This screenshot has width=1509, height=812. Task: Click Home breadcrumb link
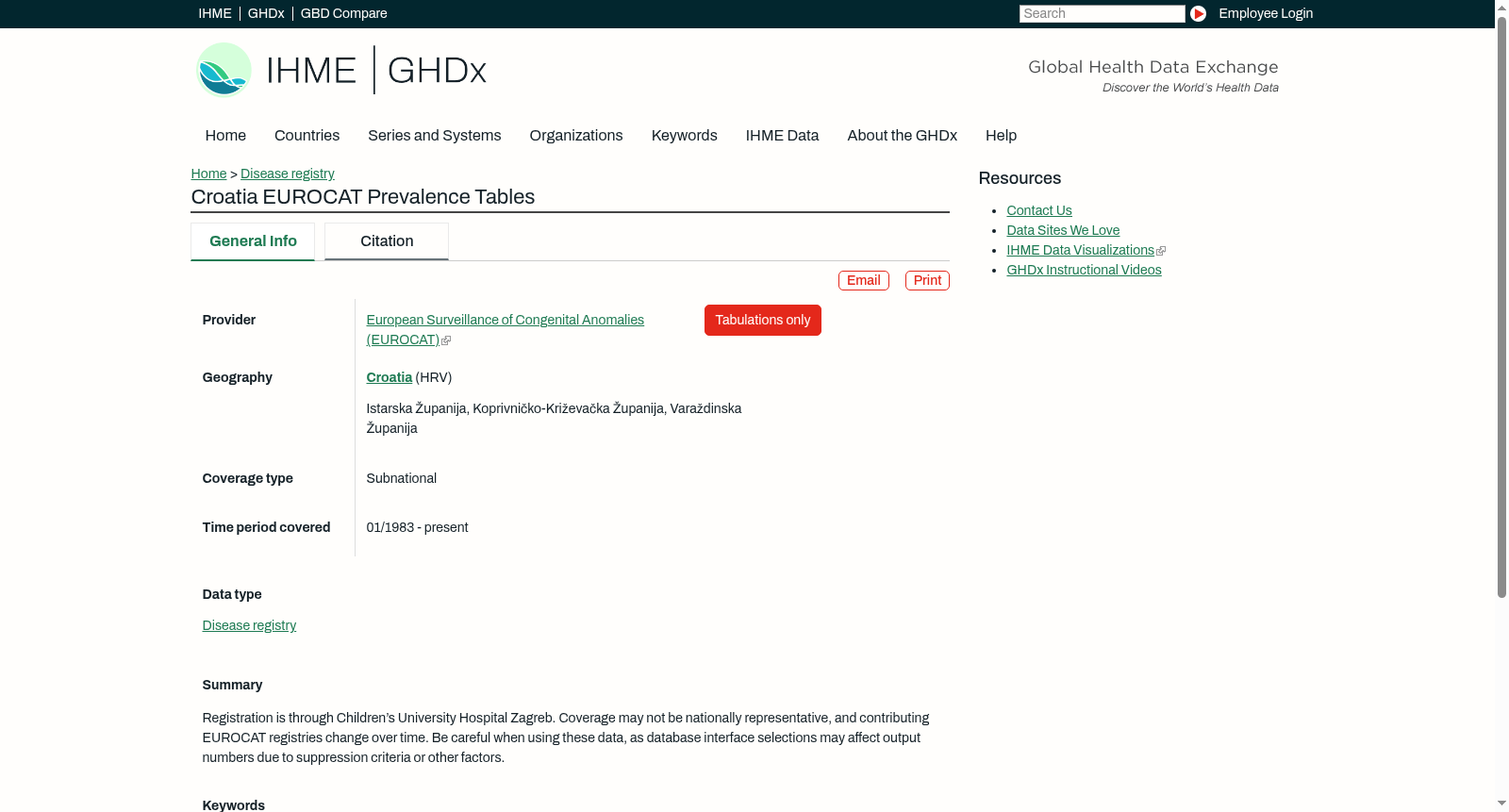click(208, 174)
